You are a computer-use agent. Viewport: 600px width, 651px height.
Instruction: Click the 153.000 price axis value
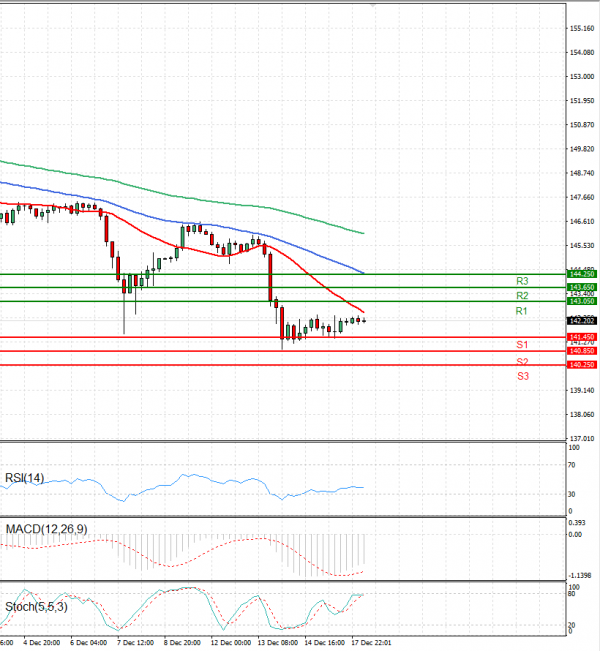(582, 76)
